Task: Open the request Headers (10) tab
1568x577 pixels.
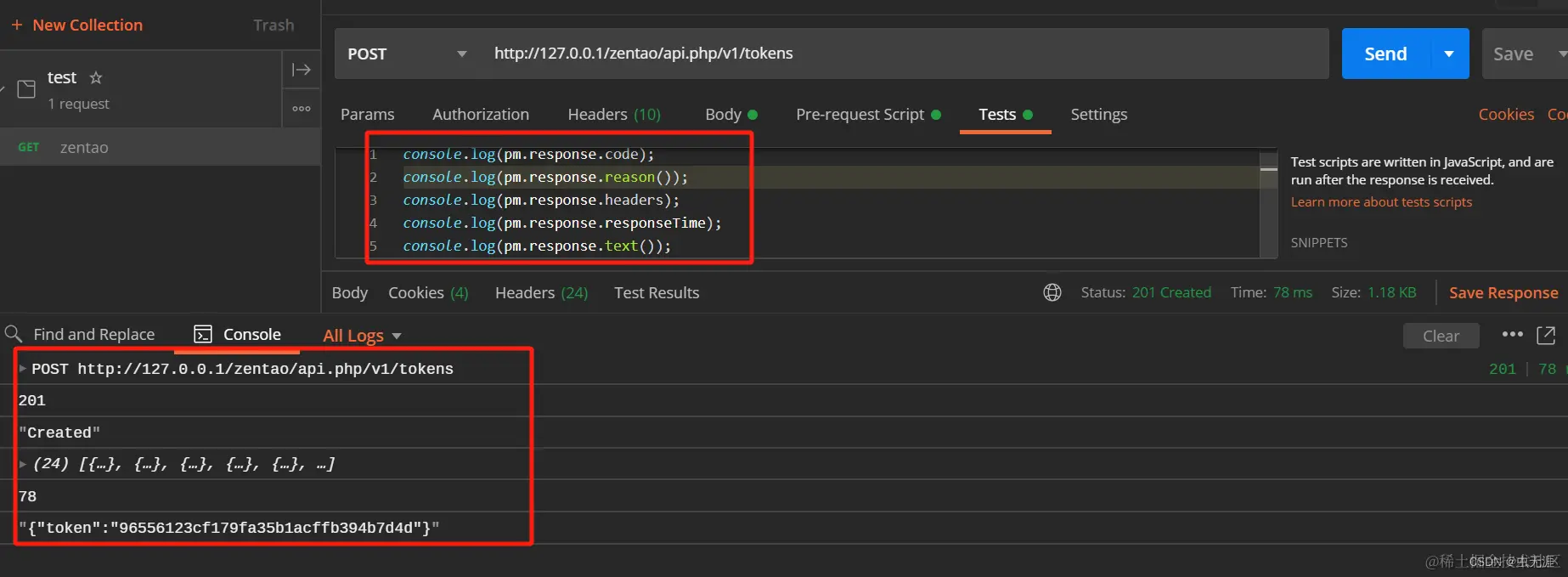Action: [x=614, y=114]
